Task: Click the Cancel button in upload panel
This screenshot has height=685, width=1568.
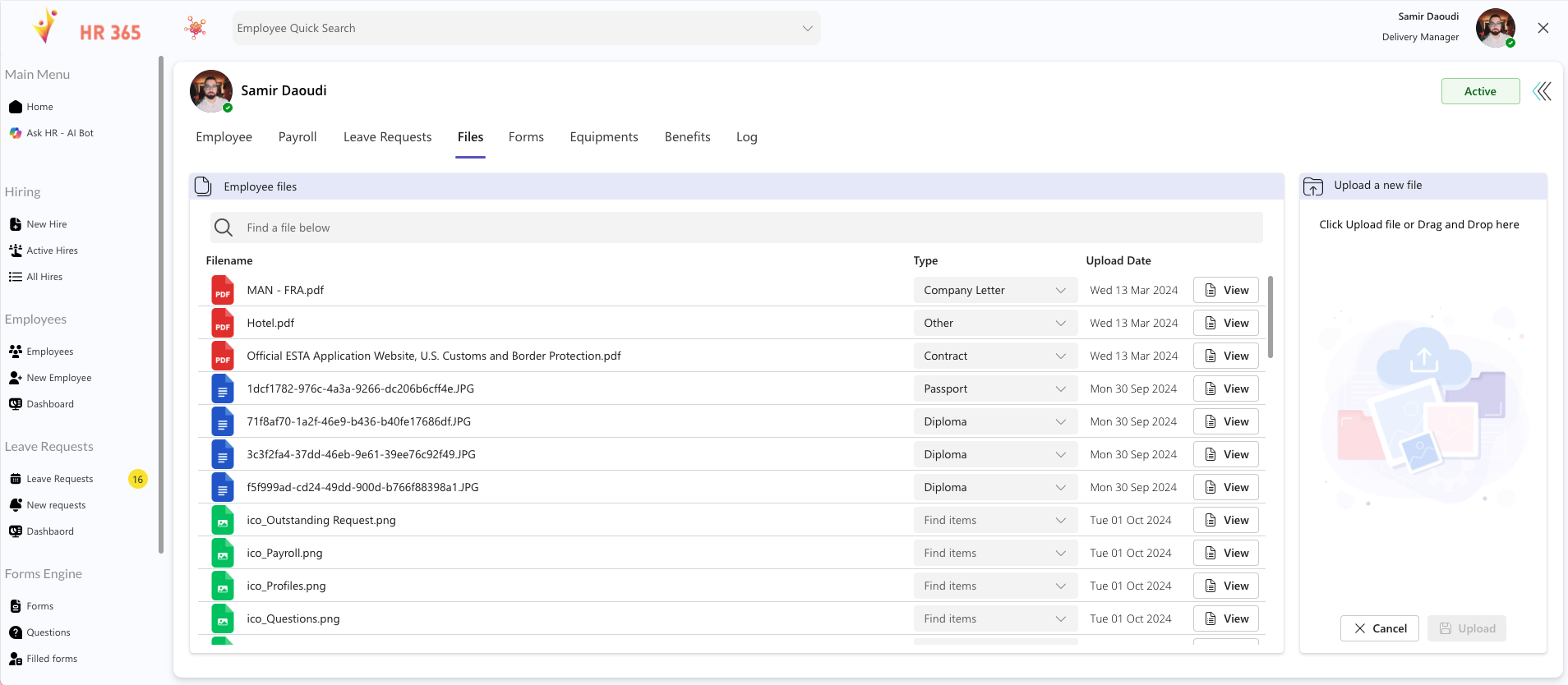Action: point(1379,628)
